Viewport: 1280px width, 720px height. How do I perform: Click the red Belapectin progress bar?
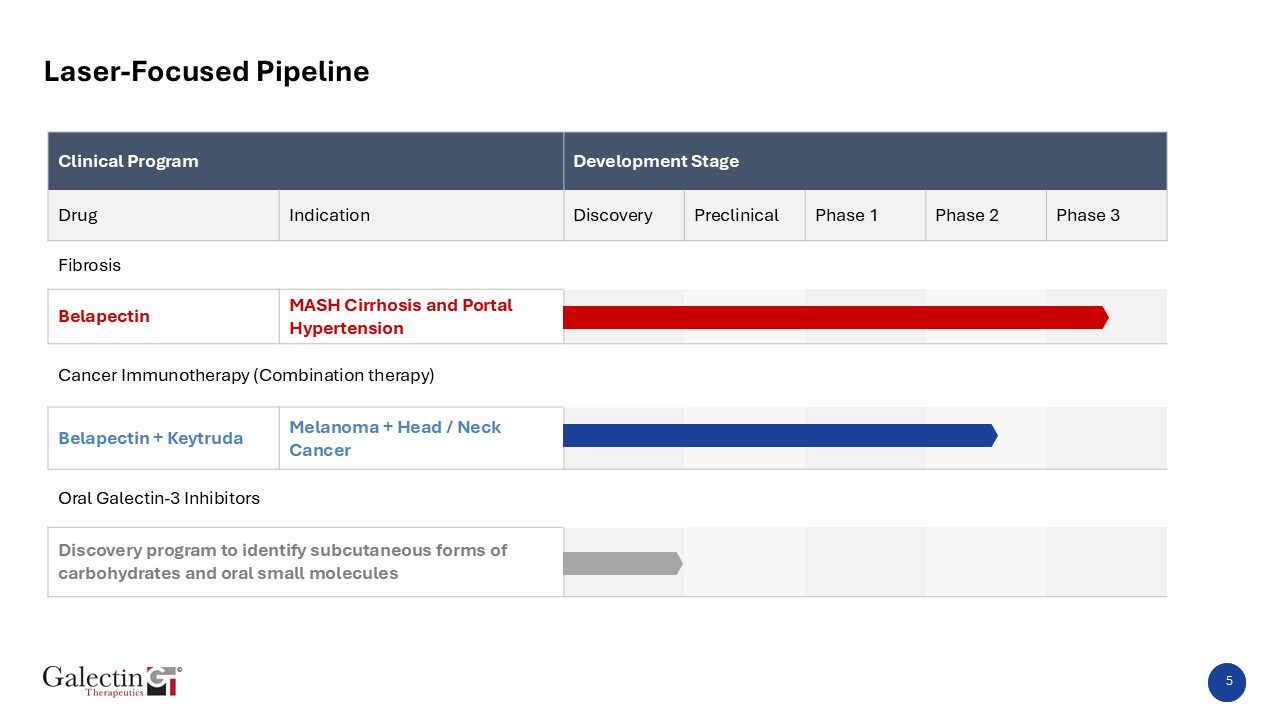835,317
